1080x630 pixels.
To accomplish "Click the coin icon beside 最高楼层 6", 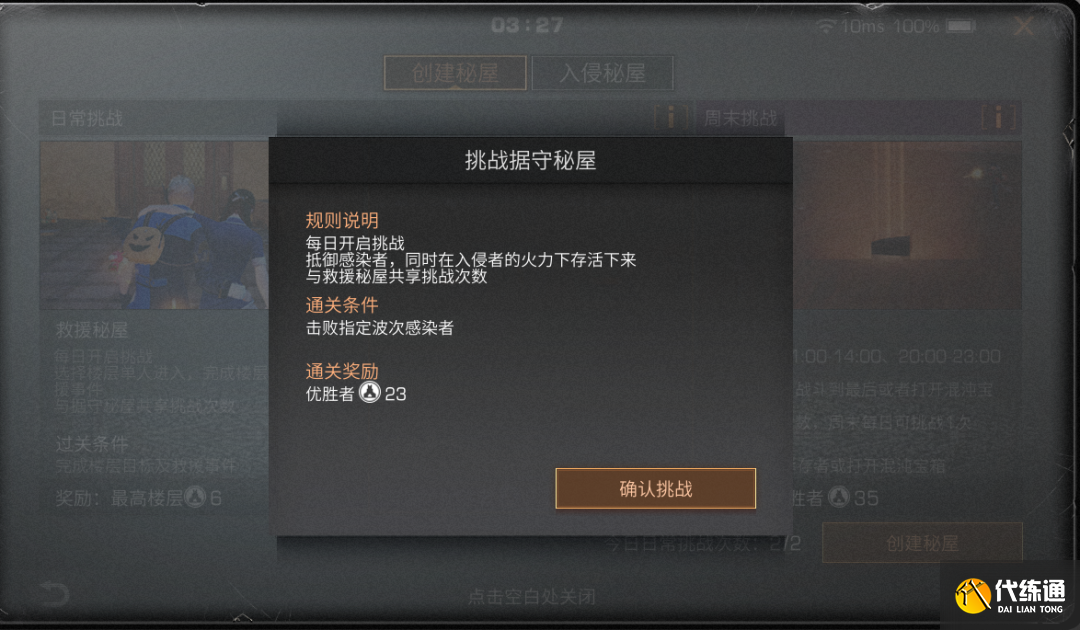I will point(196,496).
